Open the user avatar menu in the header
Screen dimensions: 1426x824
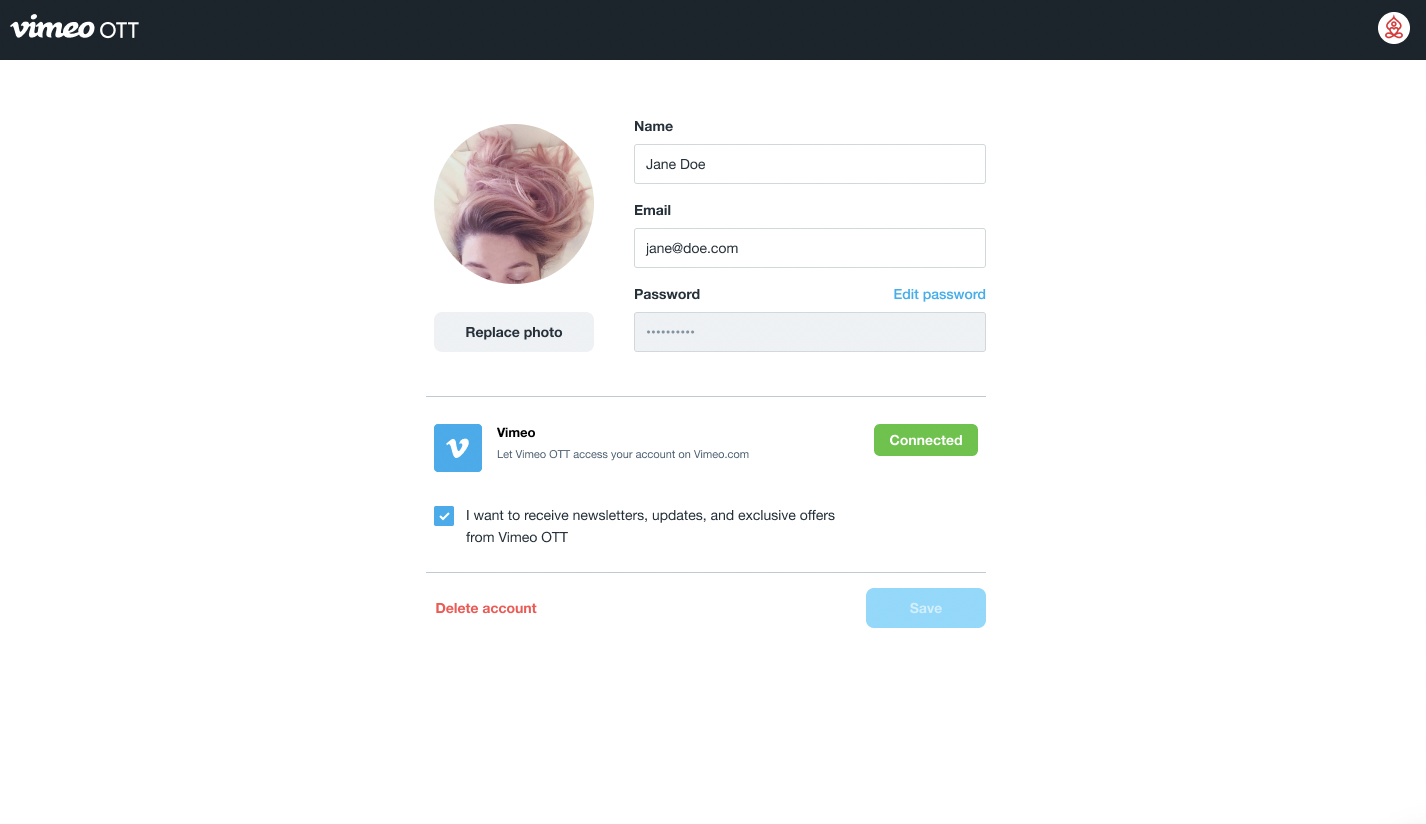1393,28
